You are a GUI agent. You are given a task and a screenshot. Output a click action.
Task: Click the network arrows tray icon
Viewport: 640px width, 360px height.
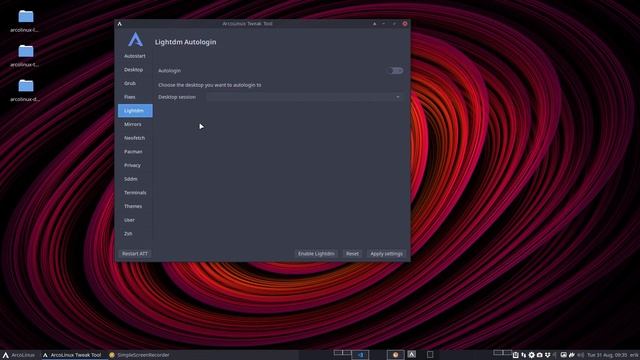[524, 355]
